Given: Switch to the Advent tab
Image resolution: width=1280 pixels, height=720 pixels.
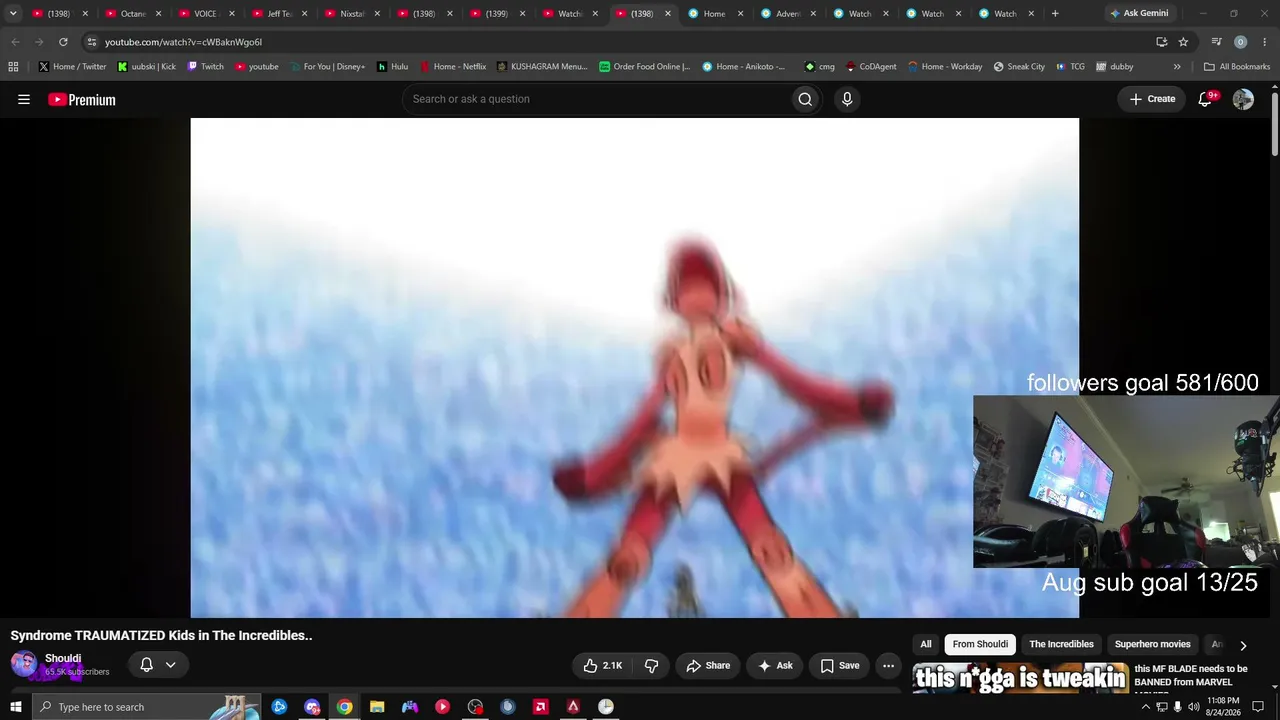Looking at the screenshot, I should tap(788, 14).
